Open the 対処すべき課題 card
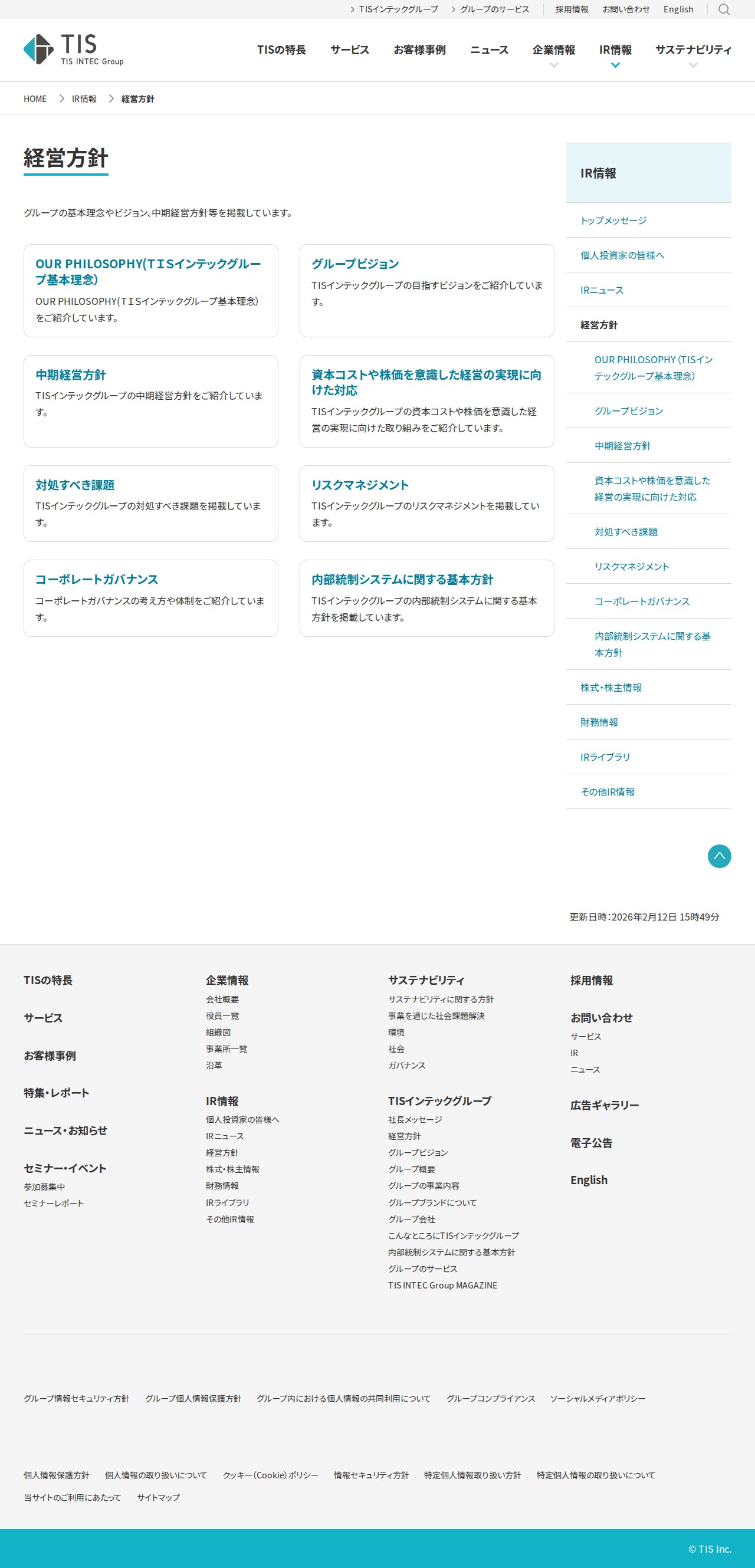The width and height of the screenshot is (755, 1568). tap(151, 504)
